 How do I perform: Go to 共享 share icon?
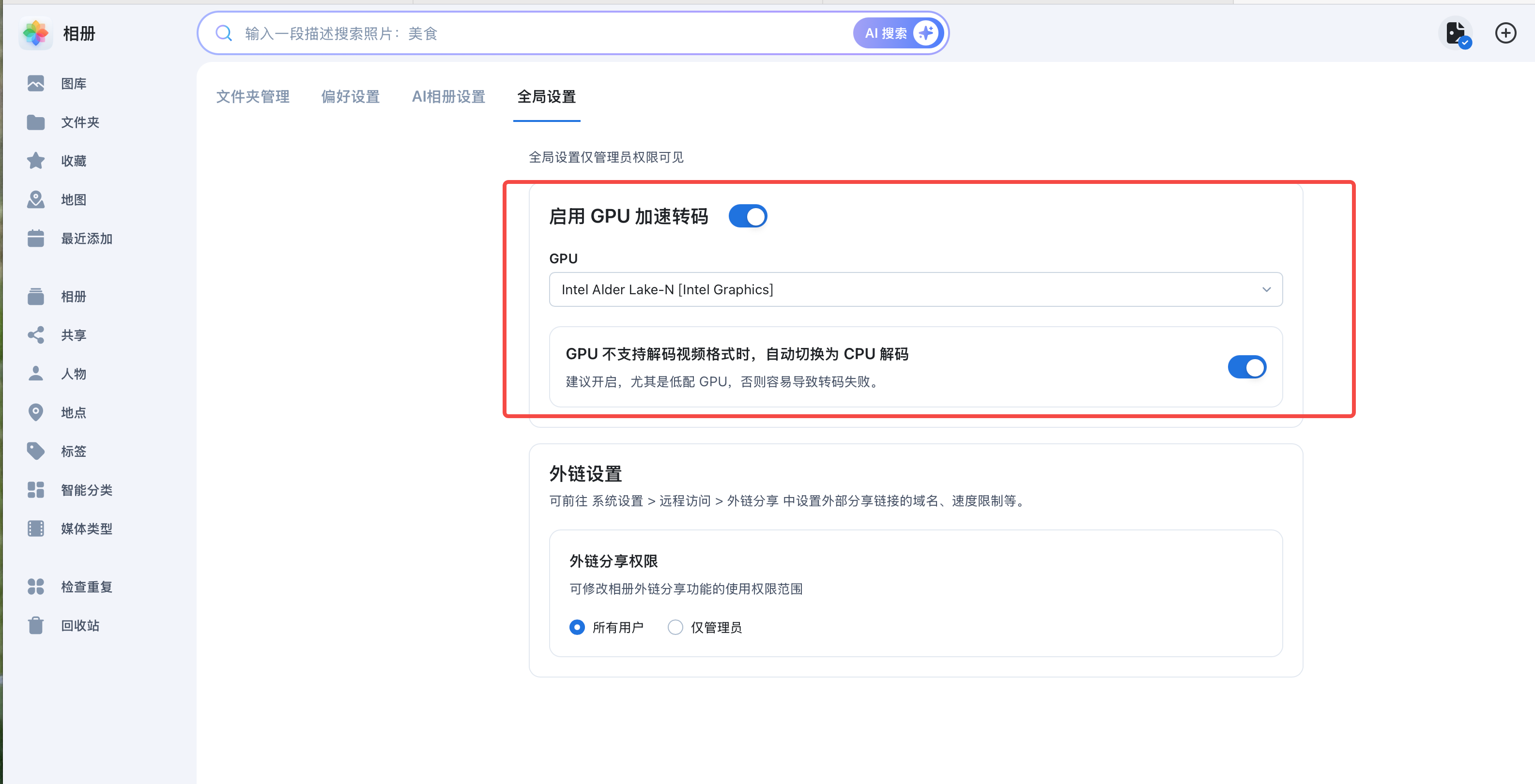point(36,335)
